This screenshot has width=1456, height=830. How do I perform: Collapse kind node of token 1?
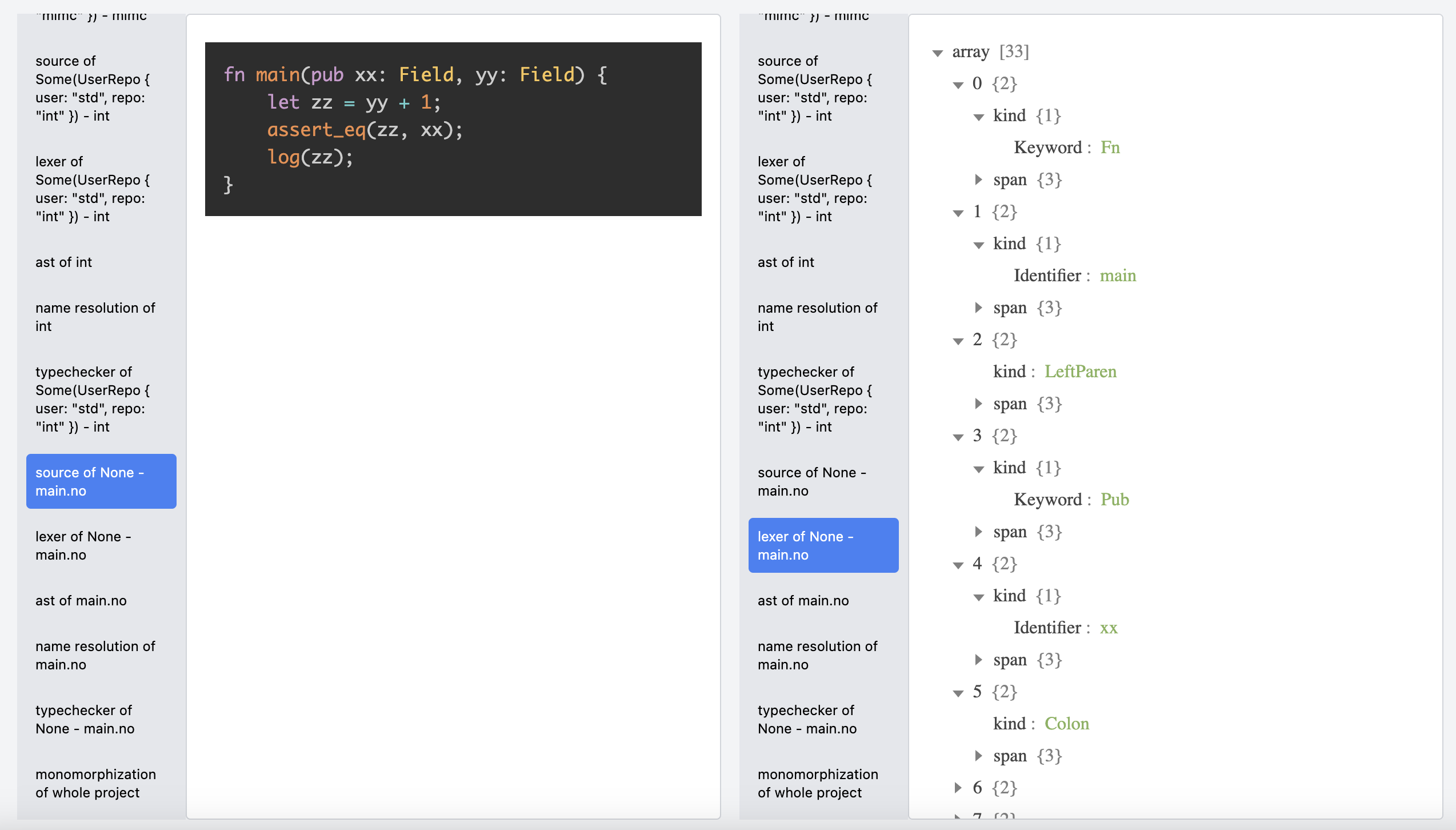click(979, 245)
